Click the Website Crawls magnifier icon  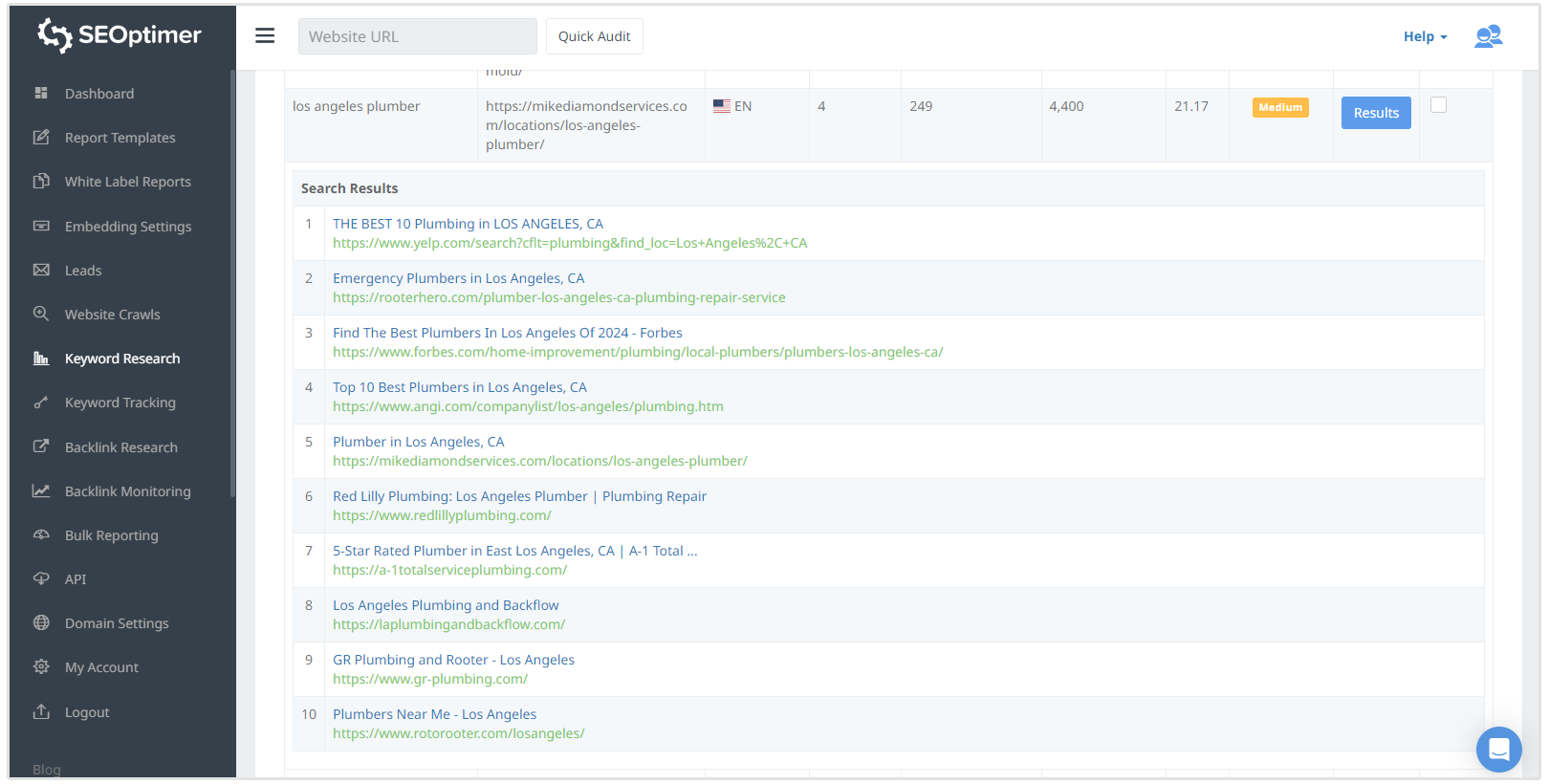pos(41,314)
